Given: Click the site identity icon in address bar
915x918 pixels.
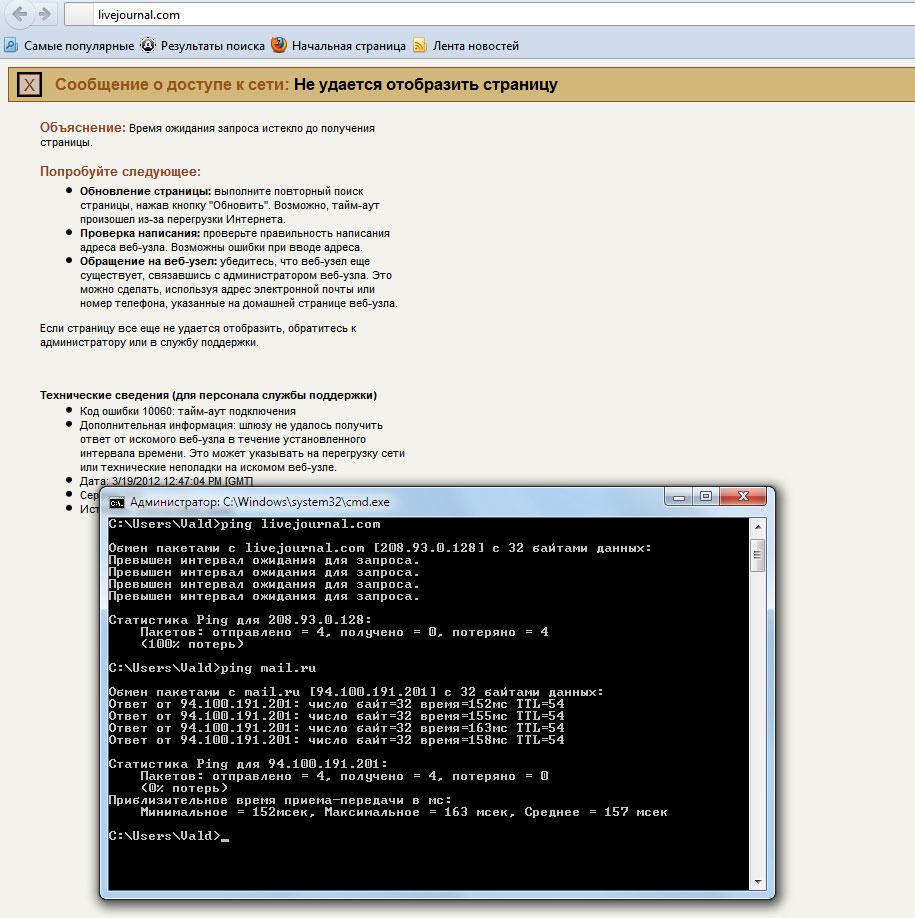Looking at the screenshot, I should (x=78, y=15).
